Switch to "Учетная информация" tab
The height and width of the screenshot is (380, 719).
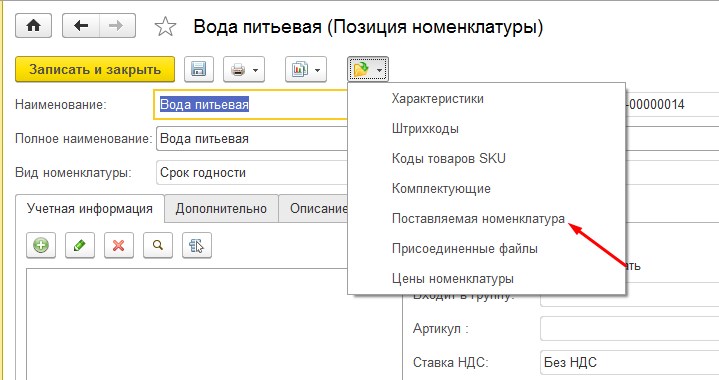90,209
